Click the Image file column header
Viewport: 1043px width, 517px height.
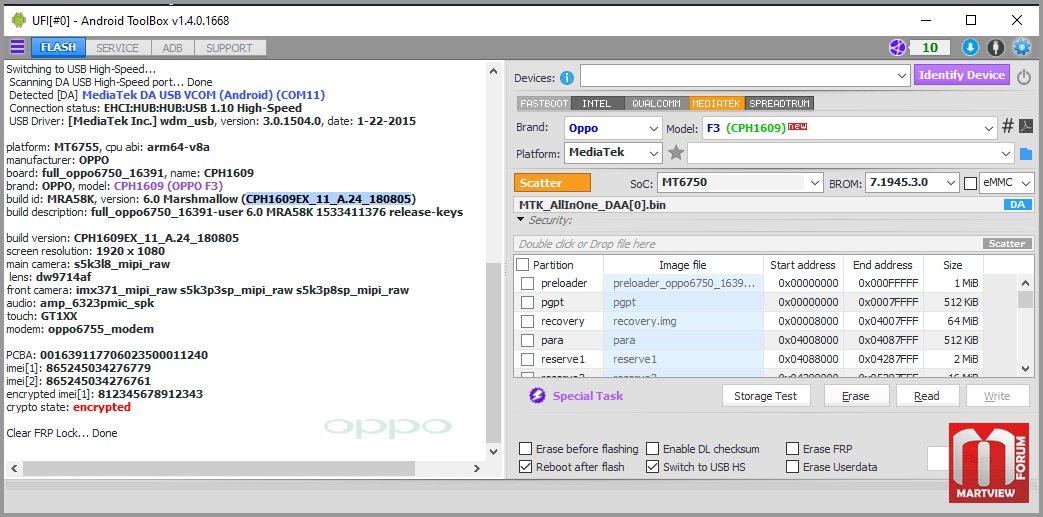(x=683, y=265)
